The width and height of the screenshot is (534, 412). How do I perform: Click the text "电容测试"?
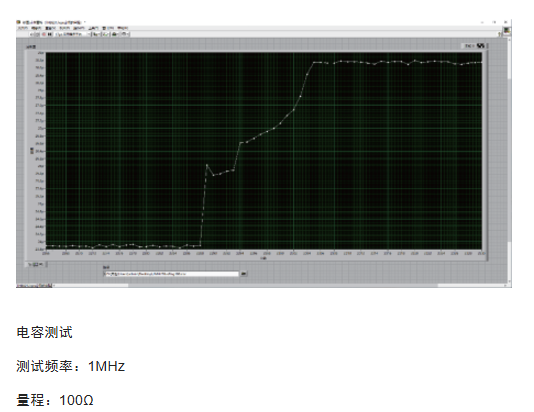[45, 332]
